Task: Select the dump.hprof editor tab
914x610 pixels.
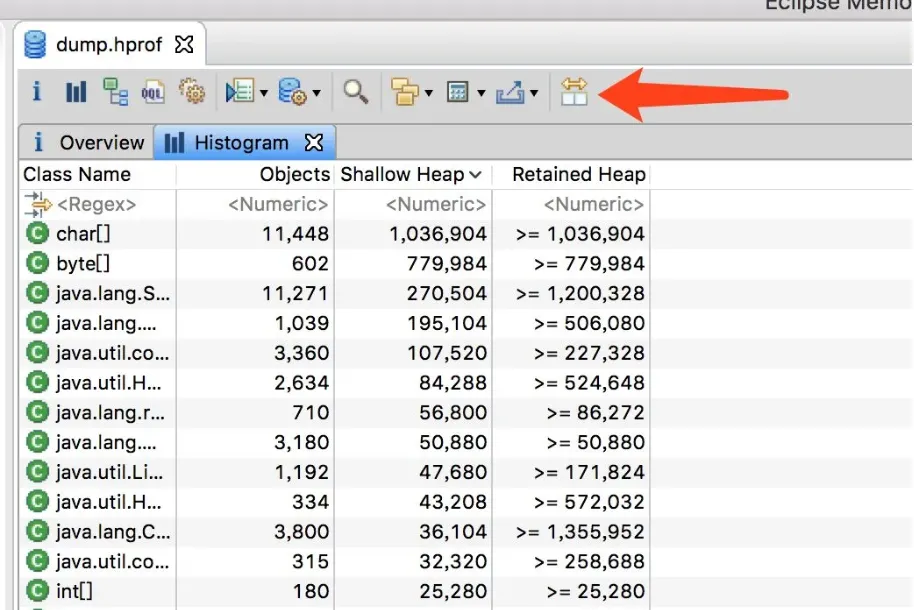Action: [110, 44]
